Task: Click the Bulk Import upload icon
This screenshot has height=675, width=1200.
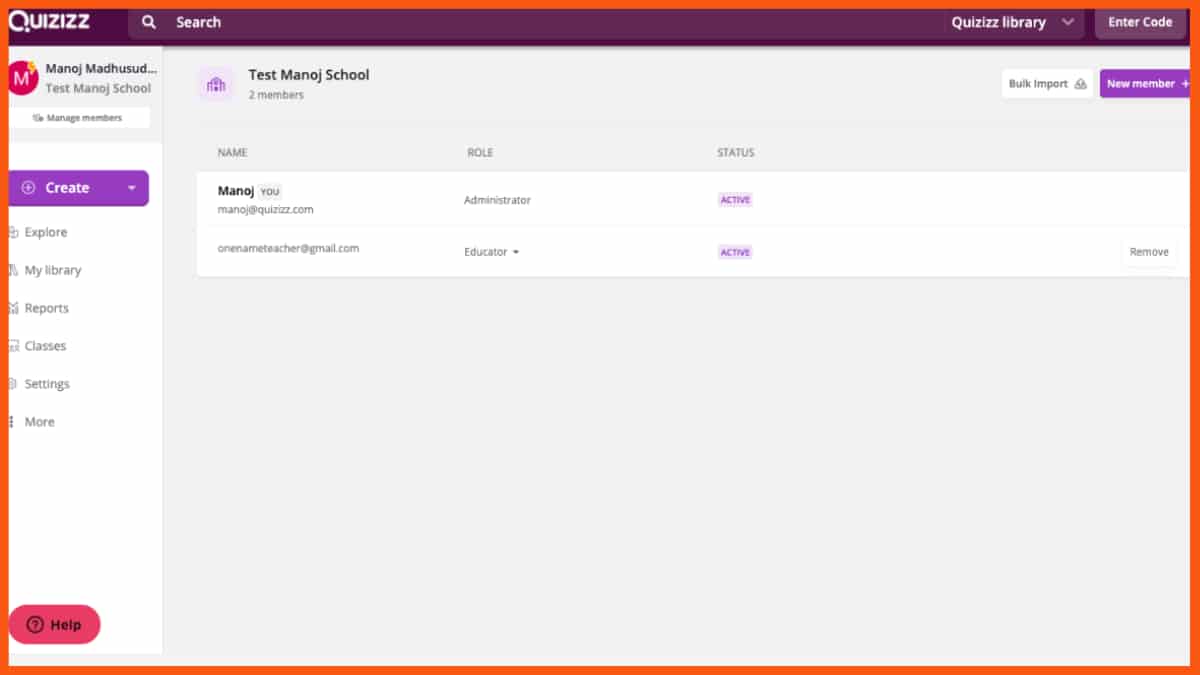Action: [1082, 84]
